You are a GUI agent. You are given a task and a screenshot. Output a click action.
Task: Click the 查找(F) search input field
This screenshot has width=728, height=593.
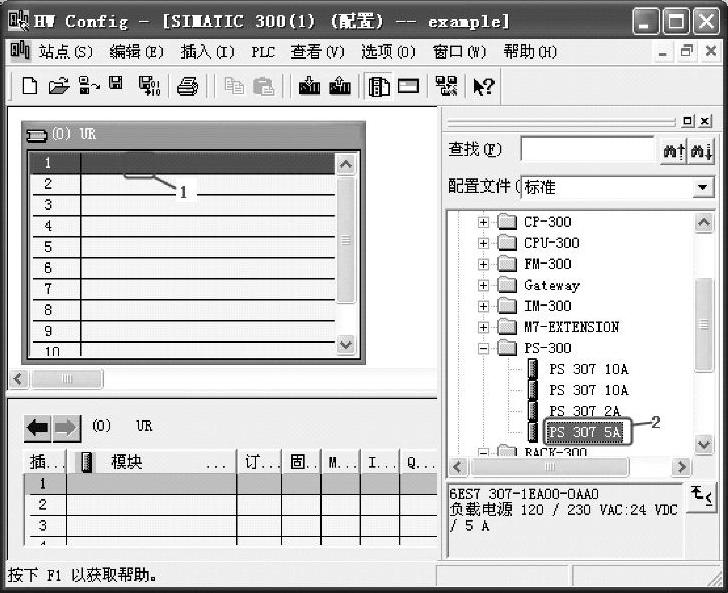click(588, 149)
